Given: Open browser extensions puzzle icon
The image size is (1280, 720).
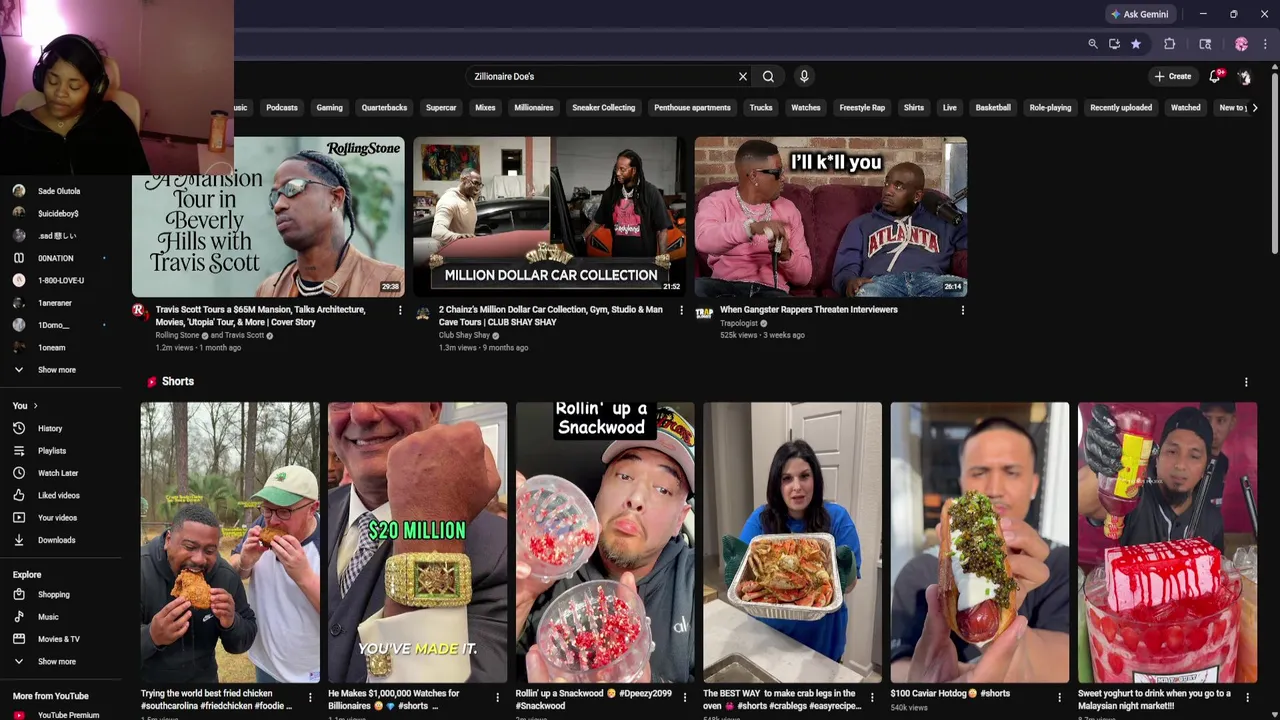Looking at the screenshot, I should point(1169,44).
